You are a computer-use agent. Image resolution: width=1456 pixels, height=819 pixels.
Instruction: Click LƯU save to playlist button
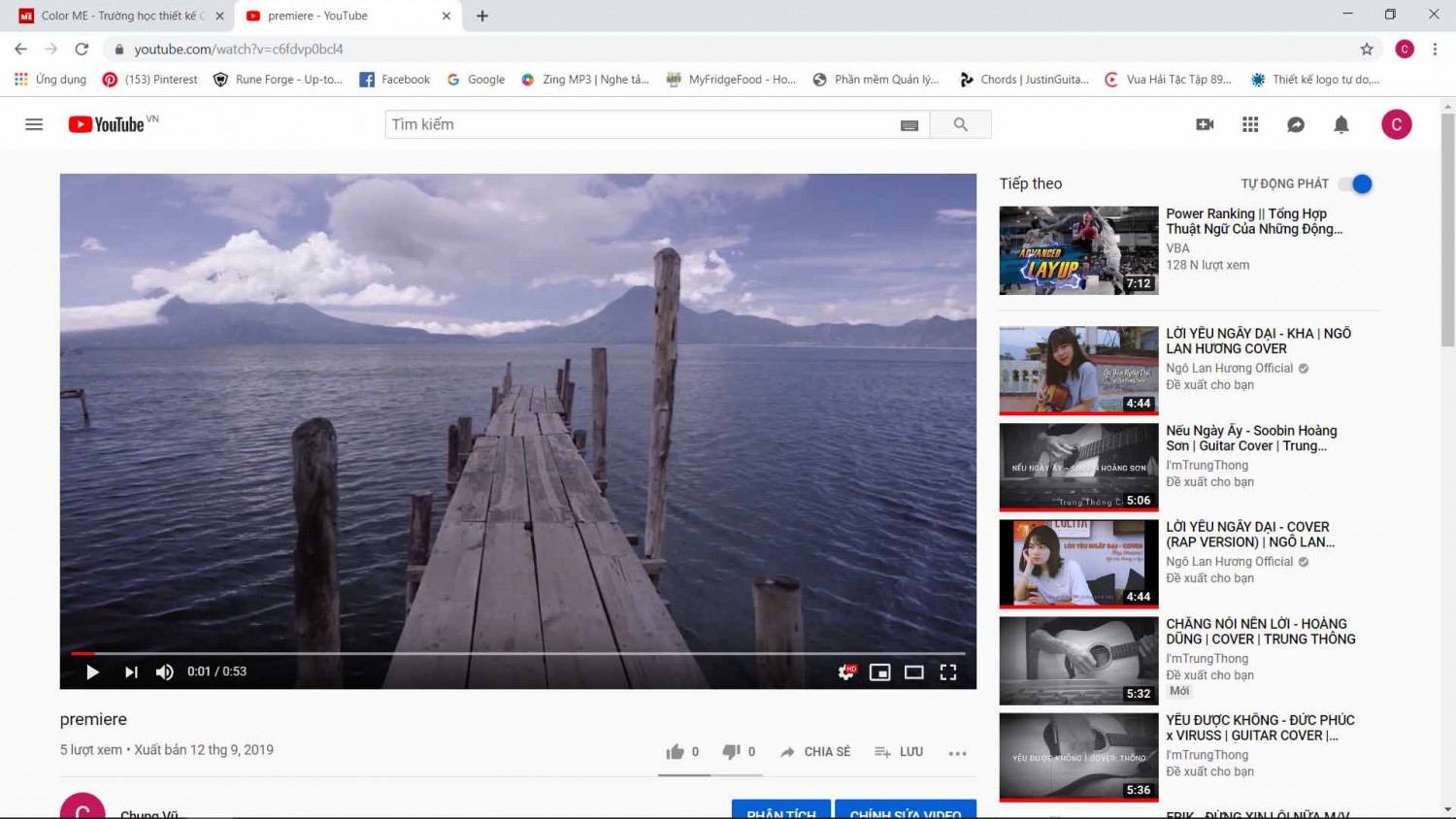pyautogui.click(x=898, y=752)
